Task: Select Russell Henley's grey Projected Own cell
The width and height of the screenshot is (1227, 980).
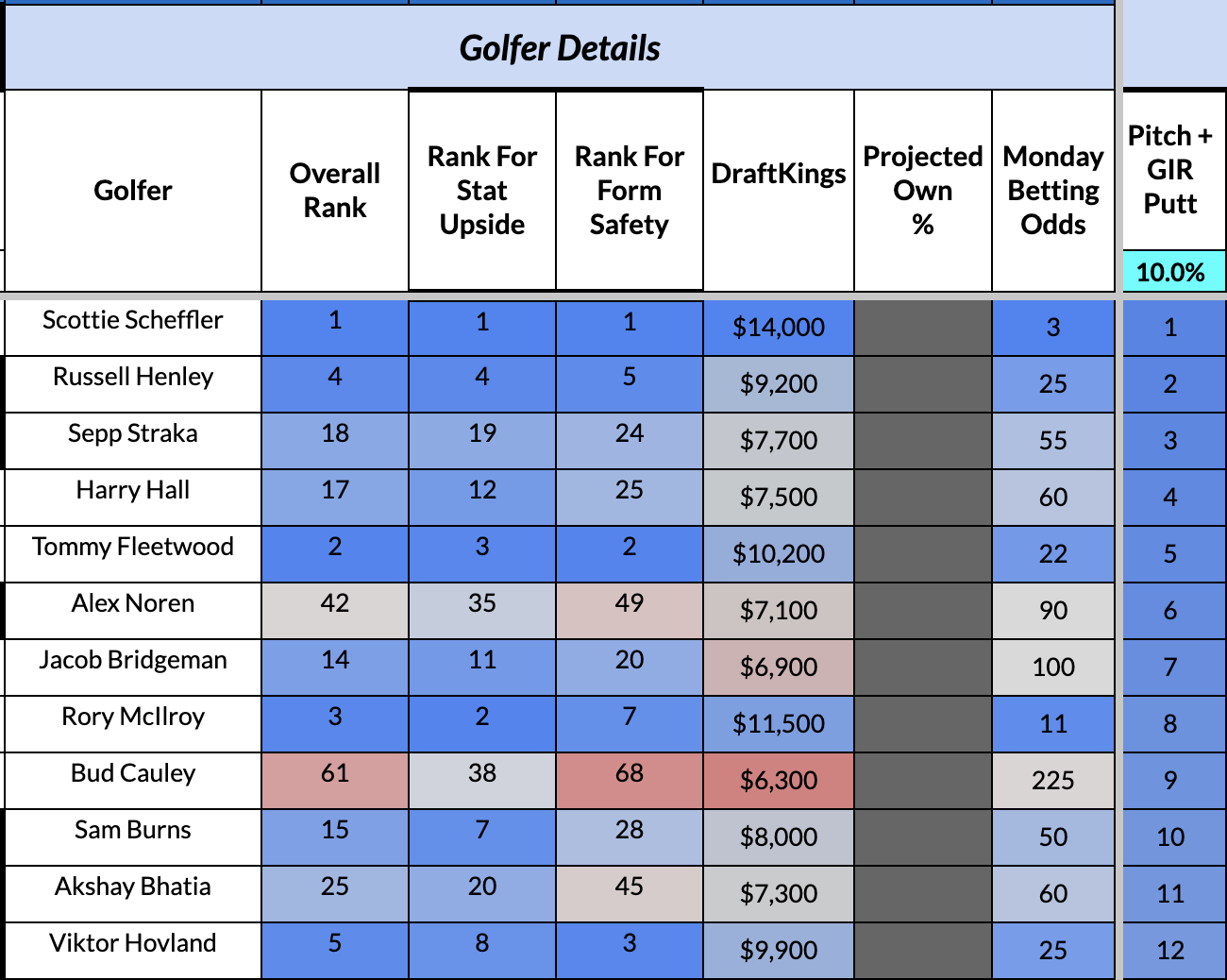Action: coord(923,384)
